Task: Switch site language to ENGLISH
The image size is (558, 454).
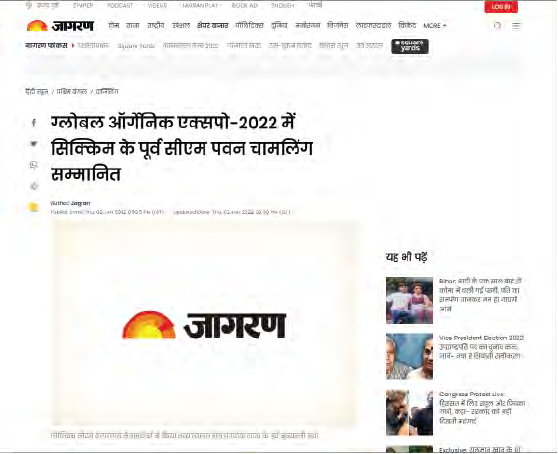Action: tap(282, 6)
